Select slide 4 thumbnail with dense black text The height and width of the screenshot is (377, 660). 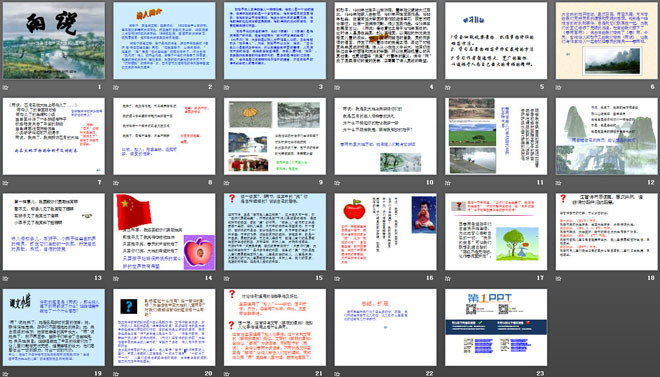point(386,41)
